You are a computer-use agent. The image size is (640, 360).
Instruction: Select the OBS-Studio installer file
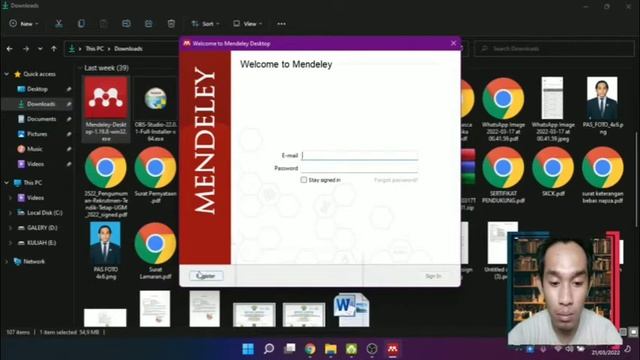pyautogui.click(x=155, y=109)
